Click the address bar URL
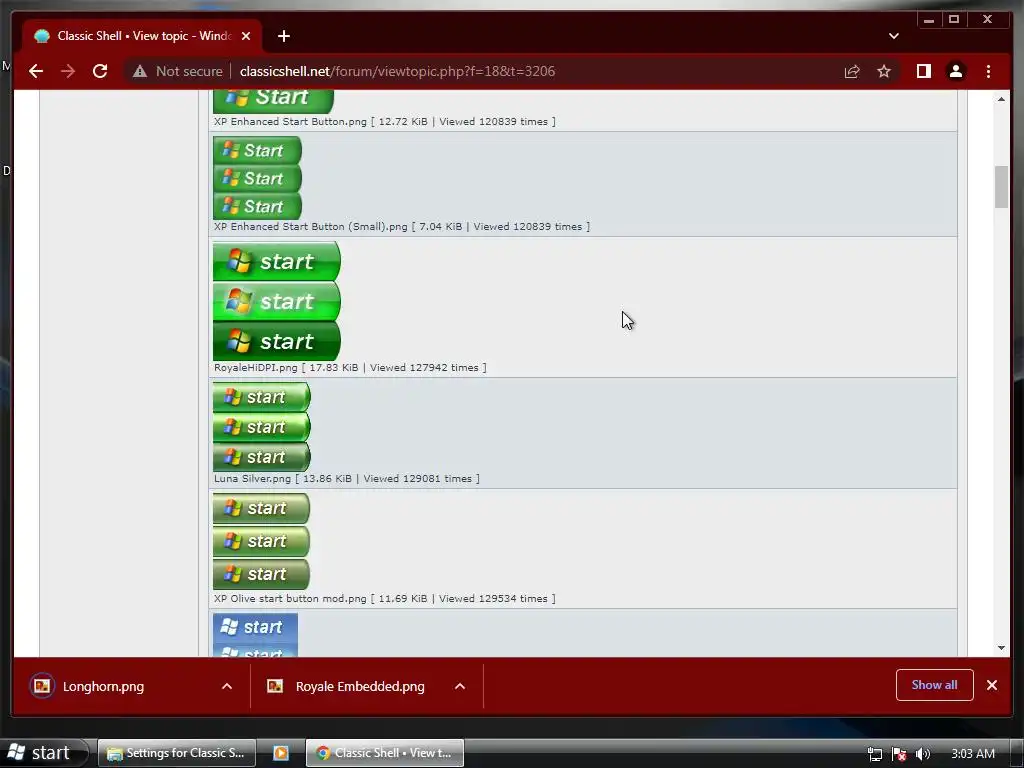Viewport: 1024px width, 768px height. [397, 71]
